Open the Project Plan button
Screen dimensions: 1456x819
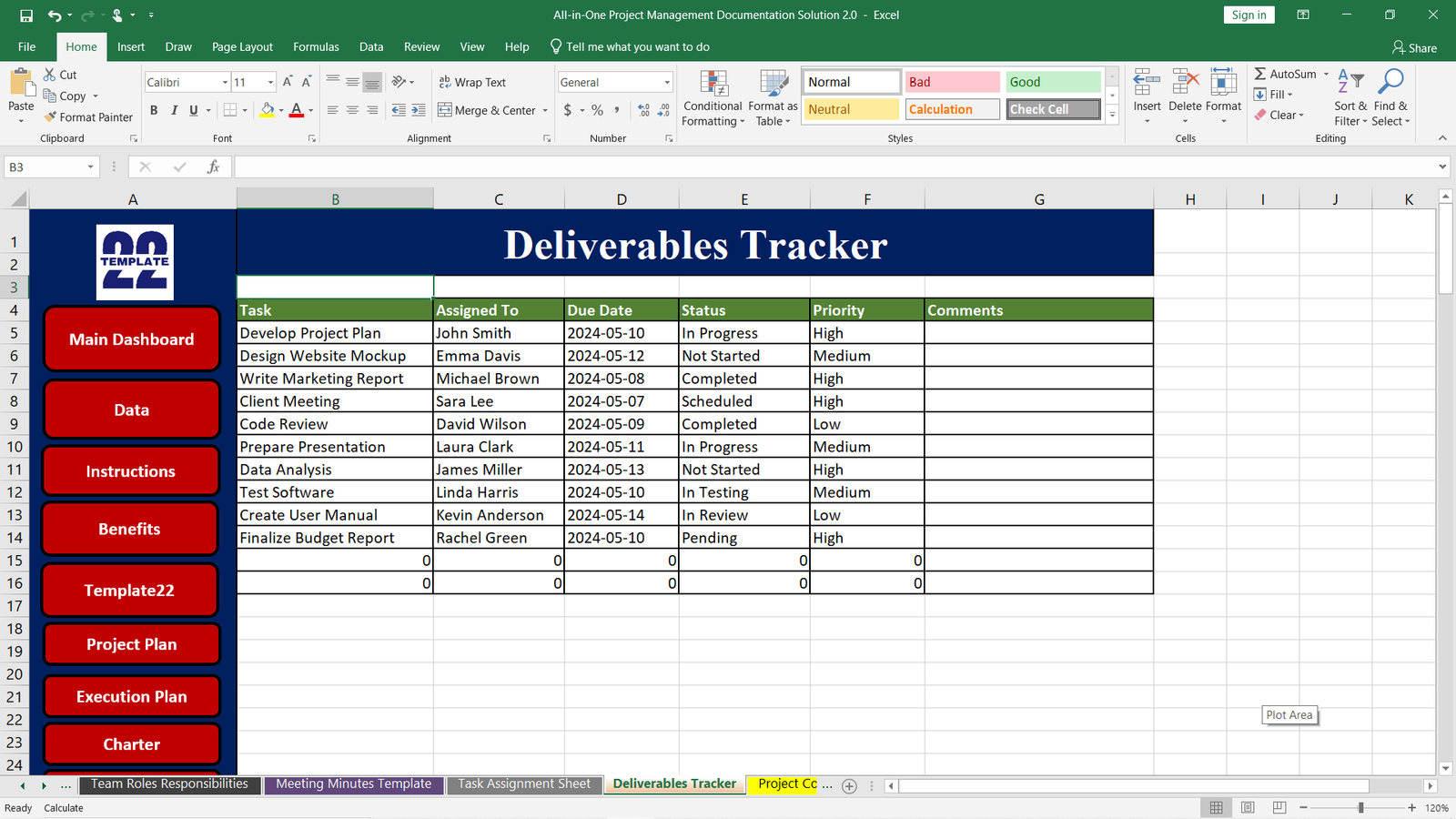(x=132, y=644)
